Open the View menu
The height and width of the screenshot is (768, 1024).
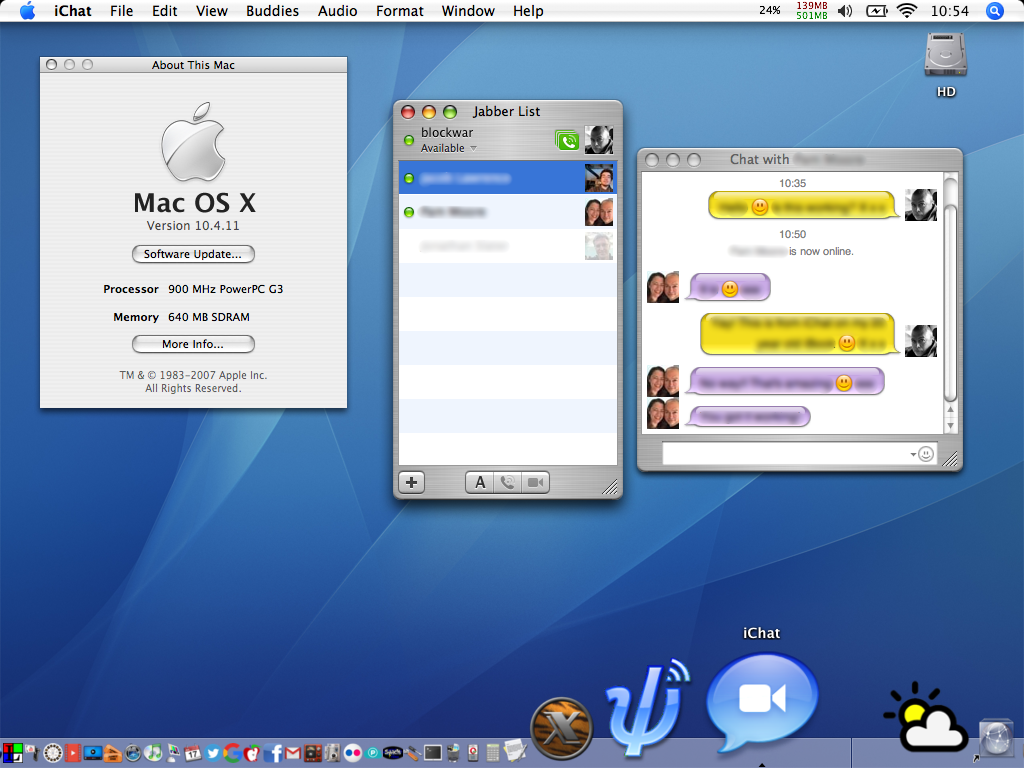pos(212,11)
